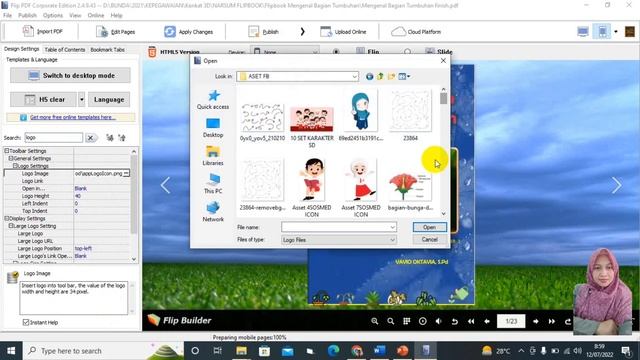
Task: Open the Publish menu
Action: (x=27, y=15)
